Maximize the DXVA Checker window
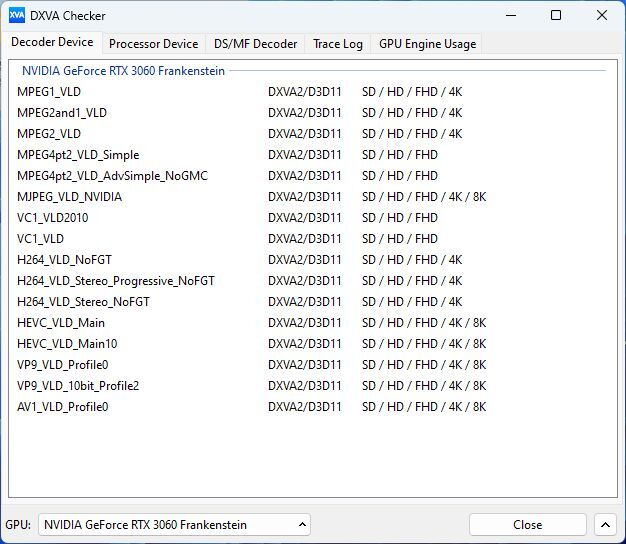The height and width of the screenshot is (544, 626). [x=556, y=16]
